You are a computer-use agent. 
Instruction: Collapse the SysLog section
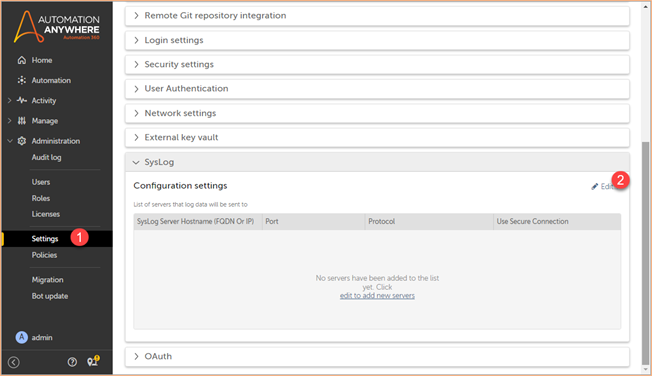pyautogui.click(x=377, y=162)
